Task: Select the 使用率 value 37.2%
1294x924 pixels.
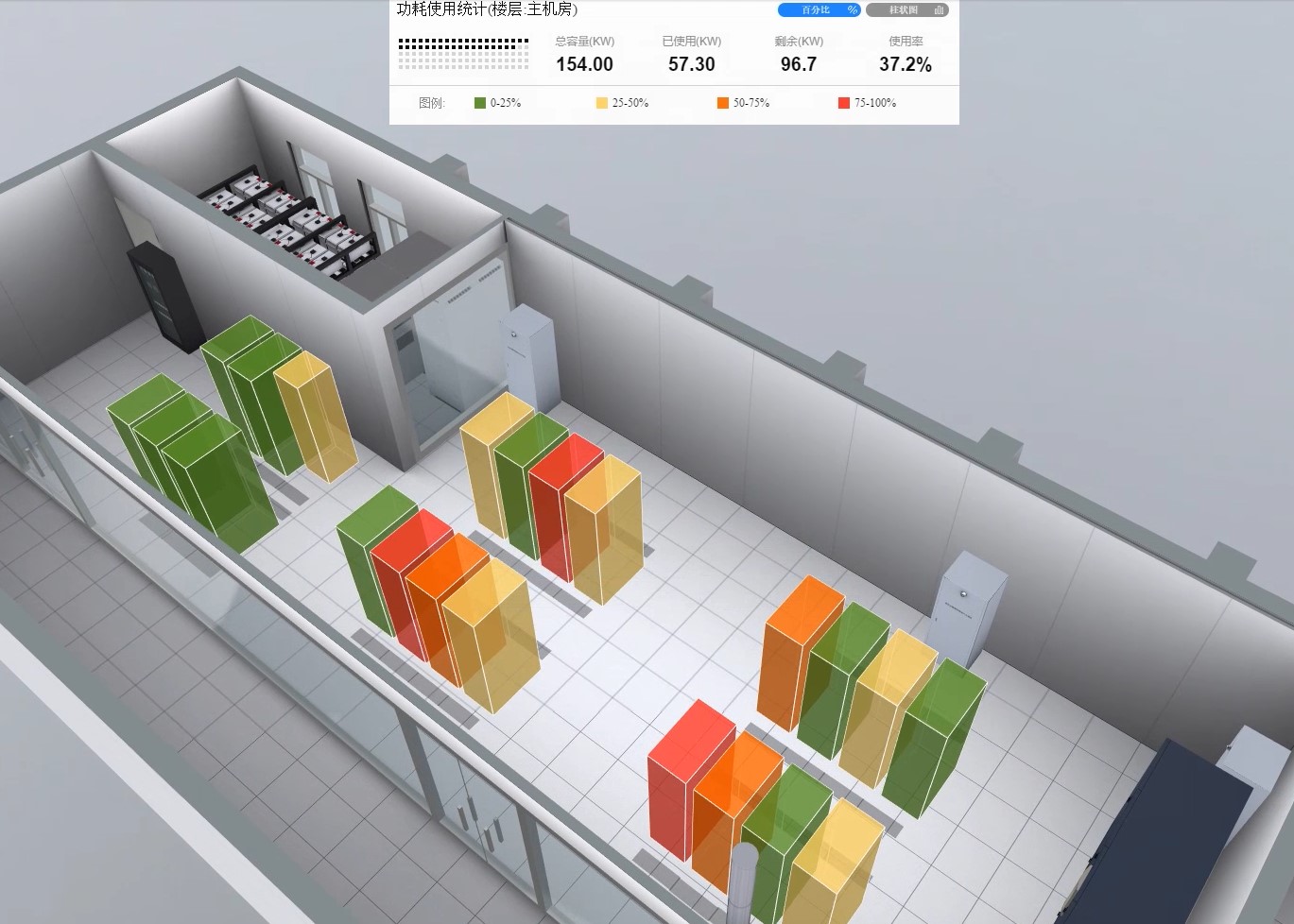Action: coord(906,64)
